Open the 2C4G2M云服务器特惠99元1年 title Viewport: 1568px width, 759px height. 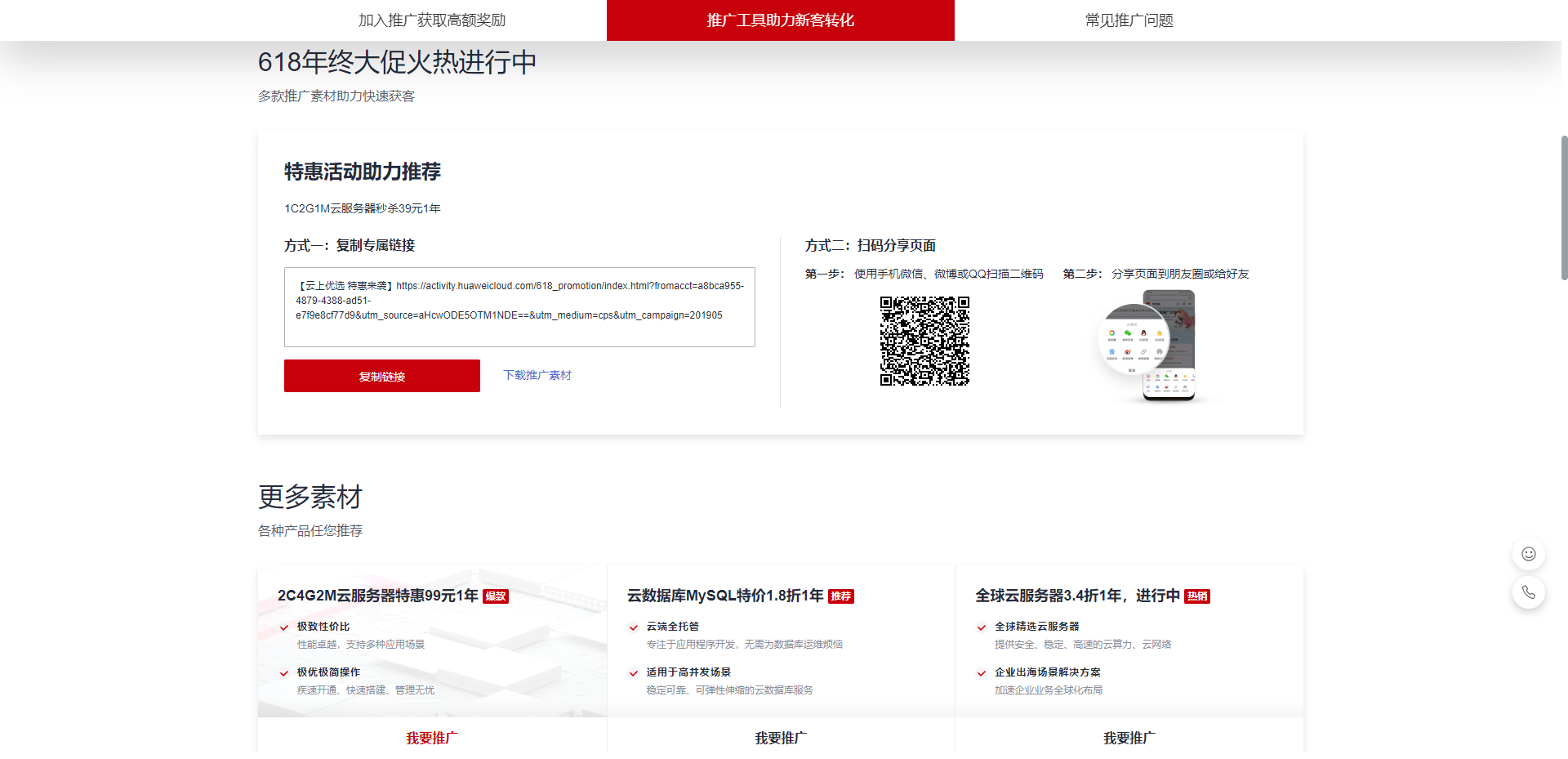378,596
